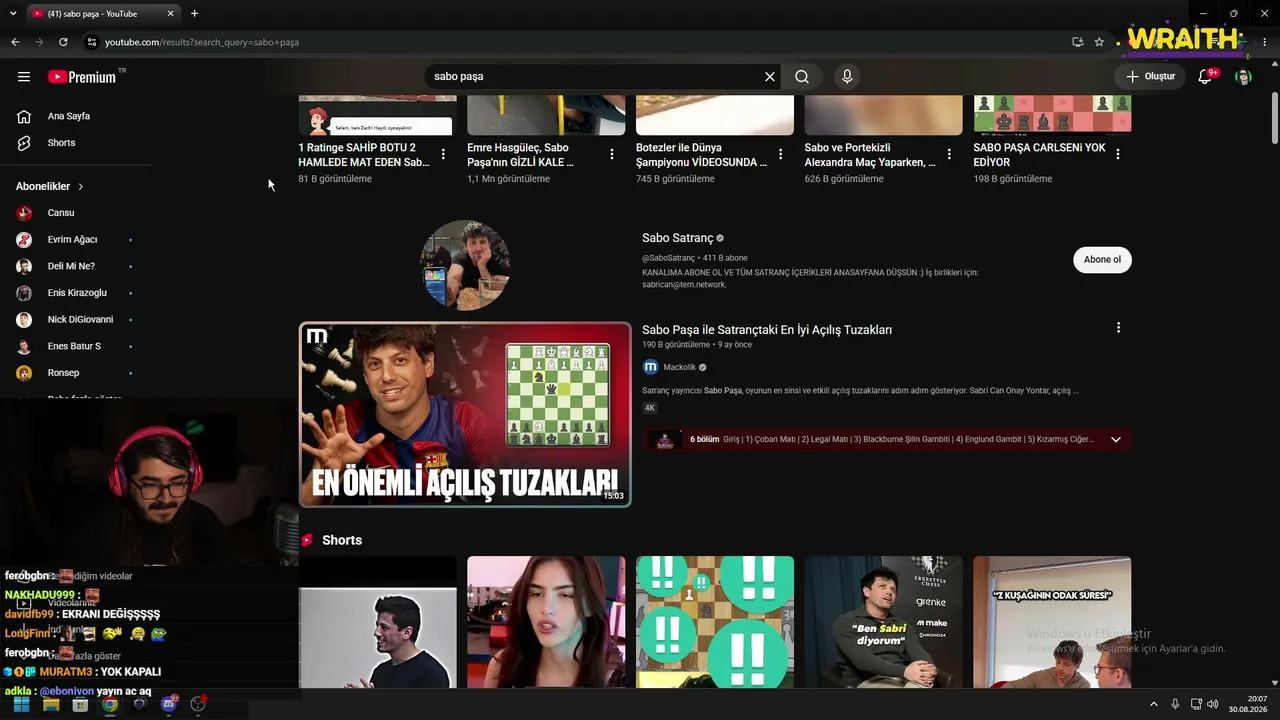The height and width of the screenshot is (720, 1280).
Task: Open the Botezler ile Dünya Şampiyonu title
Action: 702,155
